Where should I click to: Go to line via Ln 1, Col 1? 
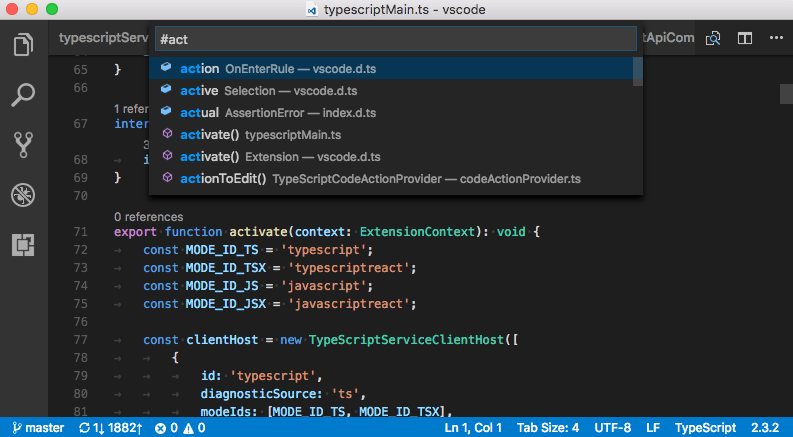(473, 428)
